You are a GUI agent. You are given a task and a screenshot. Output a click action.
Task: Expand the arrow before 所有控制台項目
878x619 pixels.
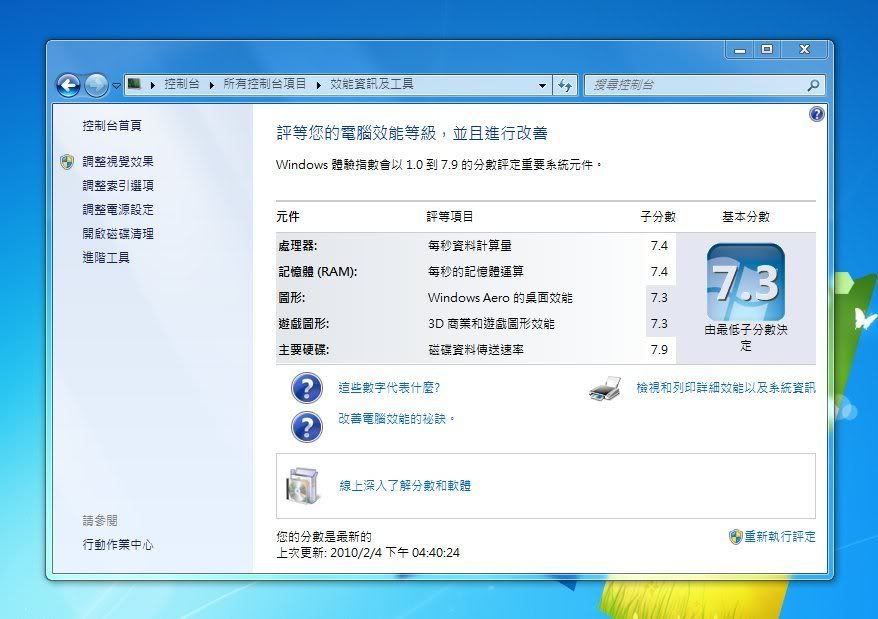click(x=212, y=85)
